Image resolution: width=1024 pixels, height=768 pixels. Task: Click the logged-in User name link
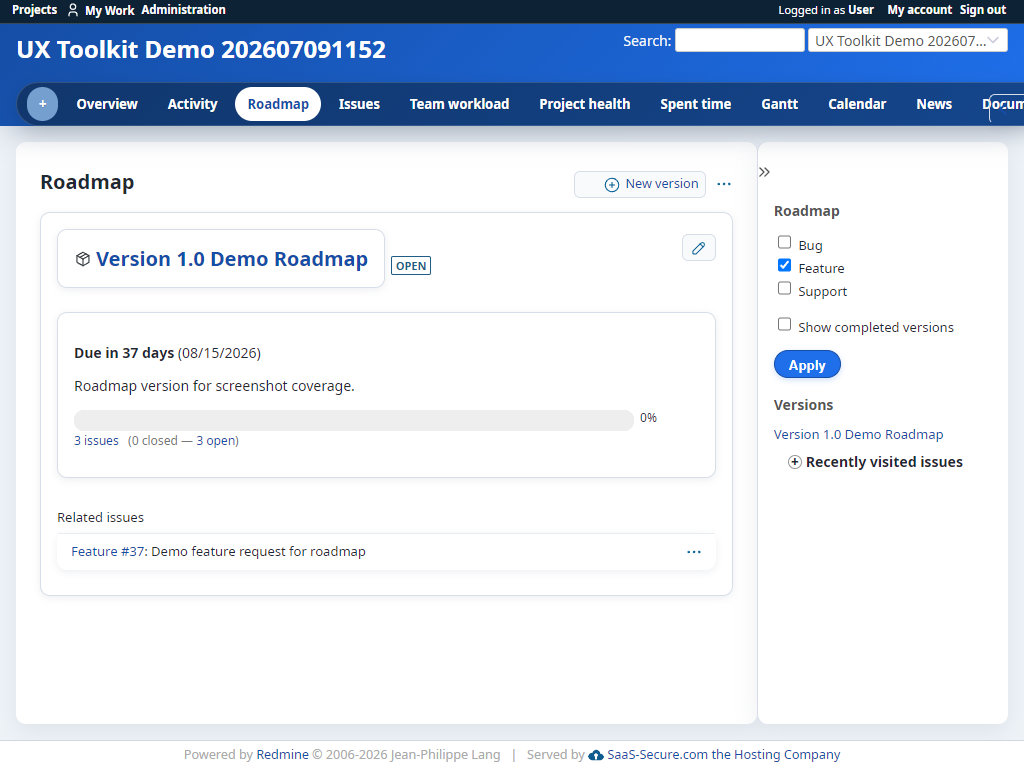861,10
